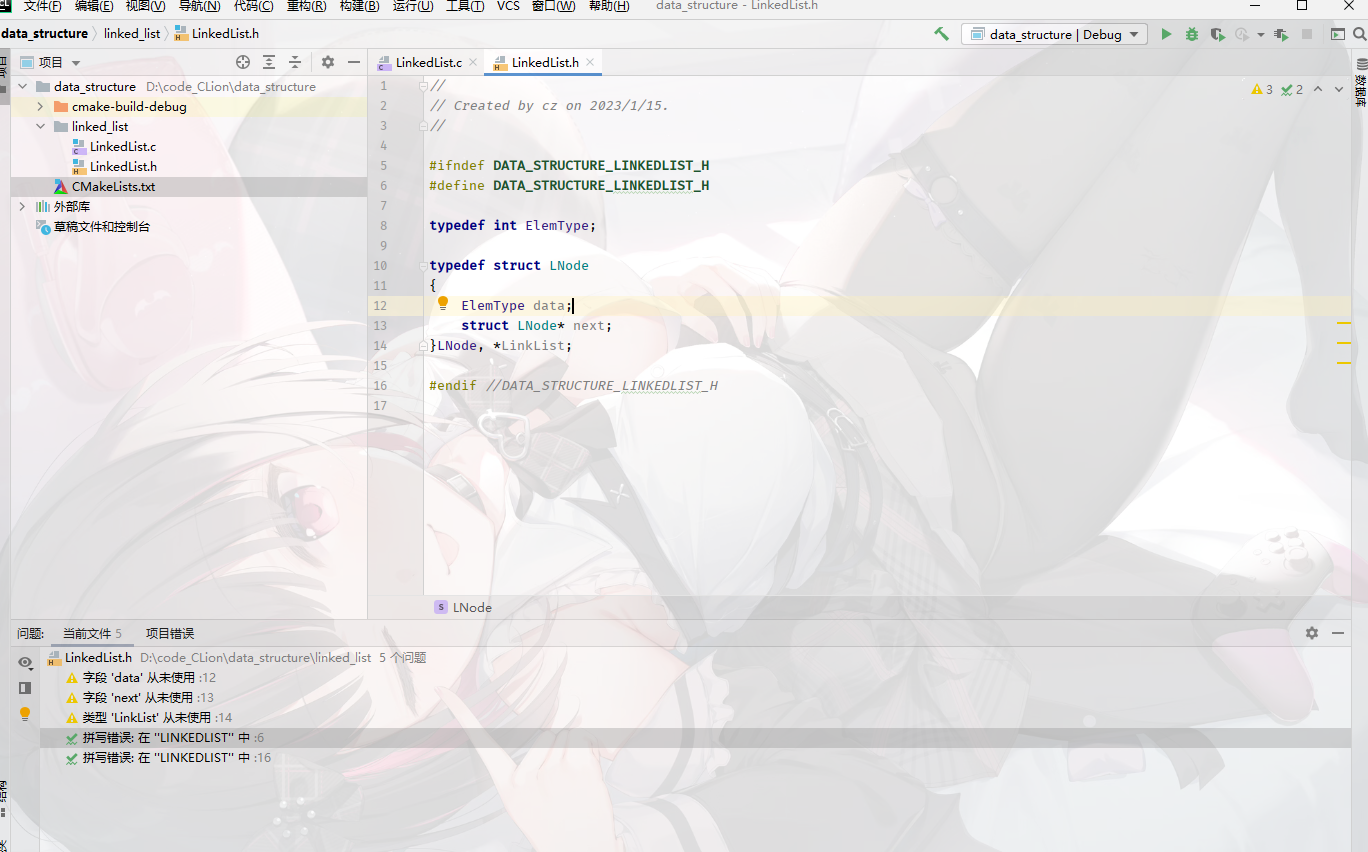Hide the problems tool window
The width and height of the screenshot is (1368, 852).
[x=1338, y=633]
